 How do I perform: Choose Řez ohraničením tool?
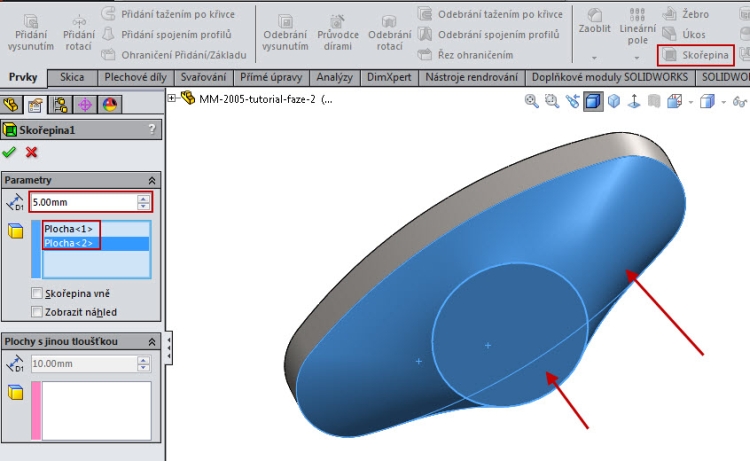point(465,55)
